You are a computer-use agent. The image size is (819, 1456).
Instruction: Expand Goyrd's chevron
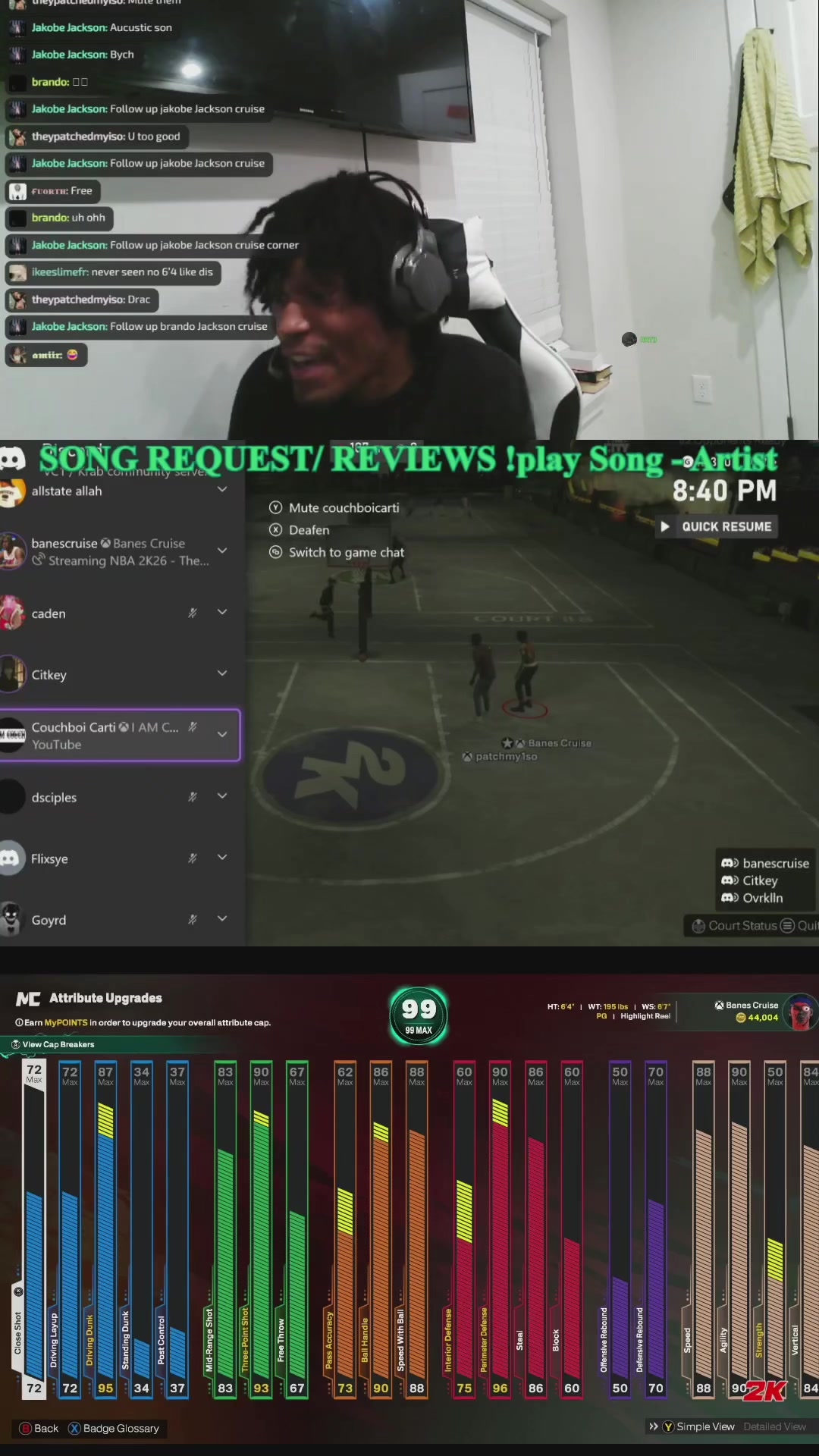pyautogui.click(x=222, y=918)
